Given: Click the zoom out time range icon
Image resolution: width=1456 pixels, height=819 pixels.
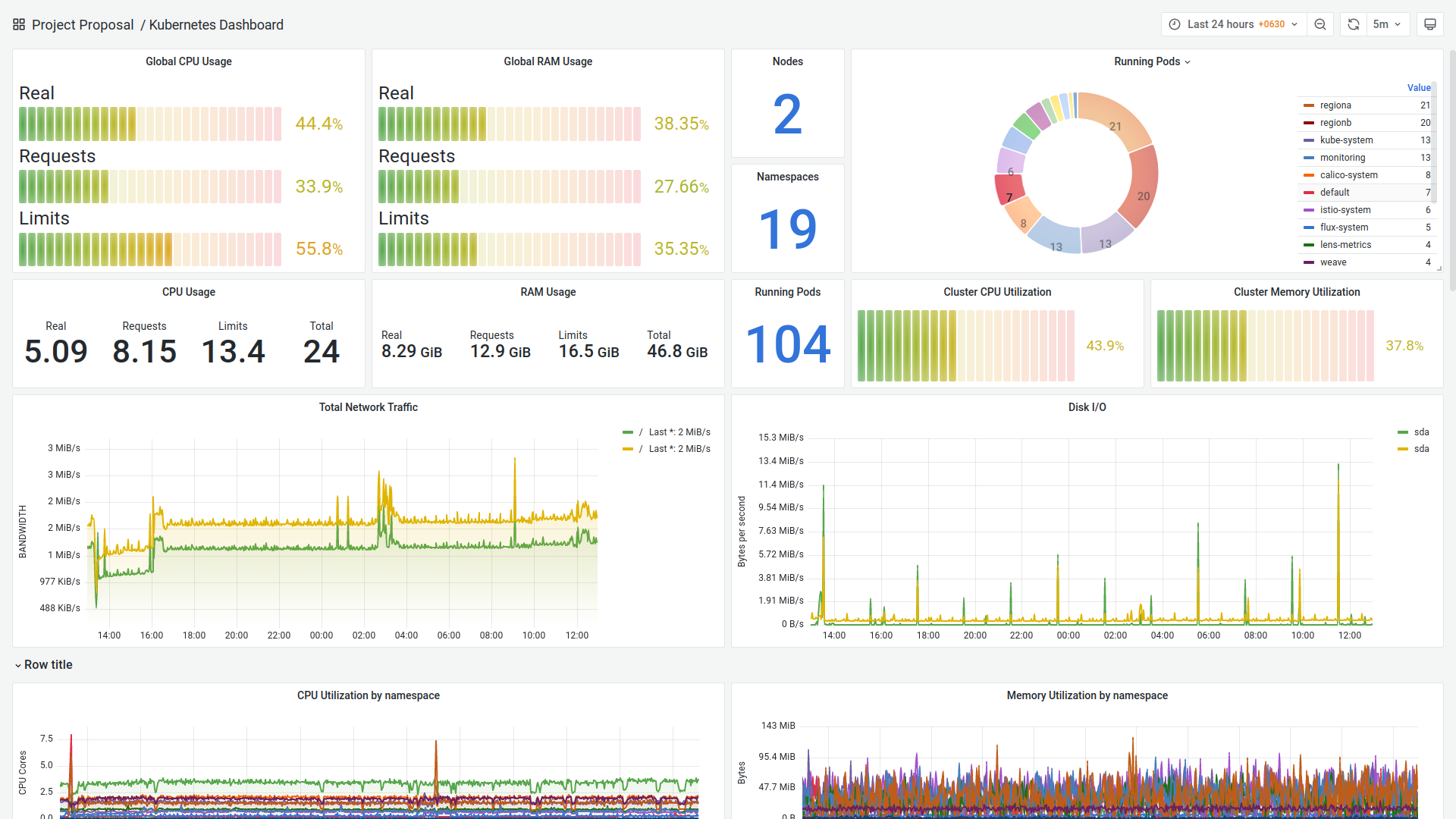Looking at the screenshot, I should (x=1320, y=24).
